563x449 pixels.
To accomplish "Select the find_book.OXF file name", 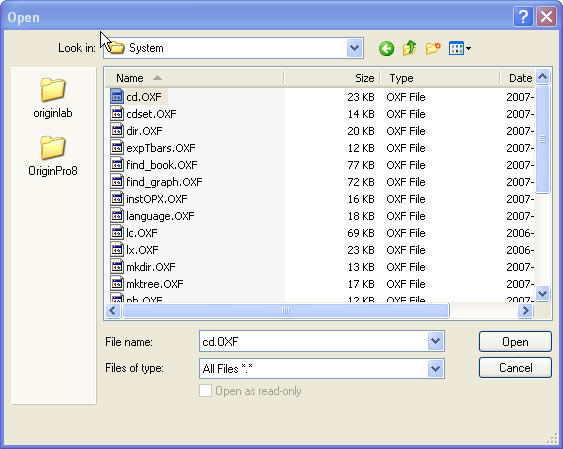I will pyautogui.click(x=162, y=165).
